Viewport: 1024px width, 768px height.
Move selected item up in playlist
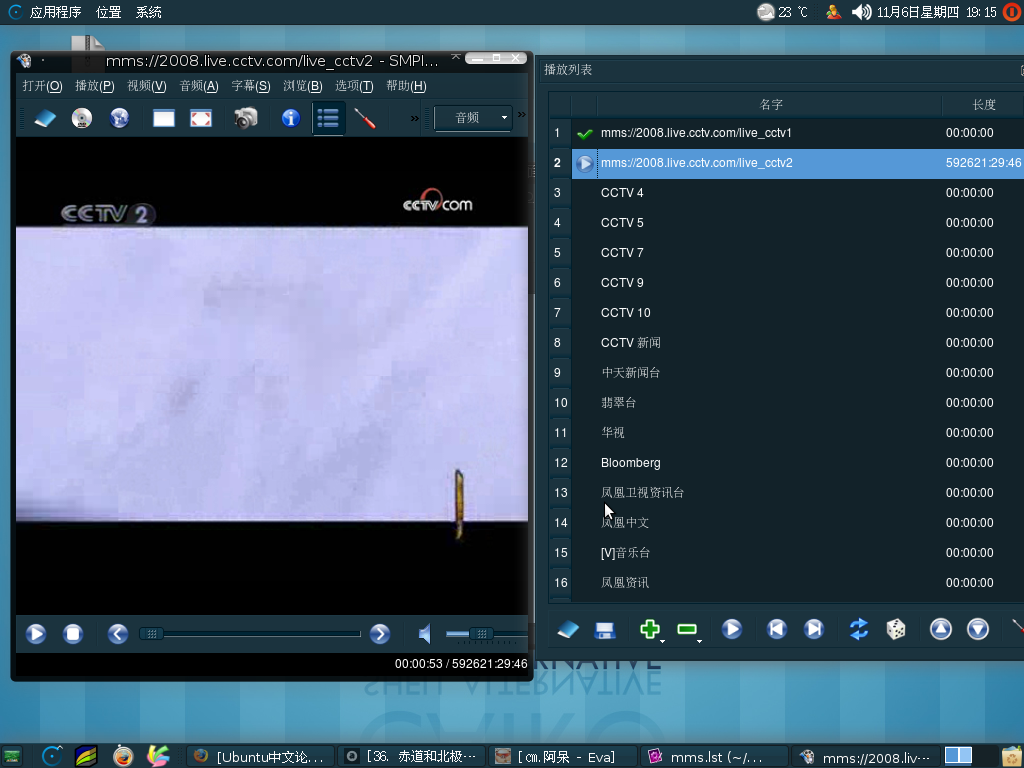pos(940,630)
